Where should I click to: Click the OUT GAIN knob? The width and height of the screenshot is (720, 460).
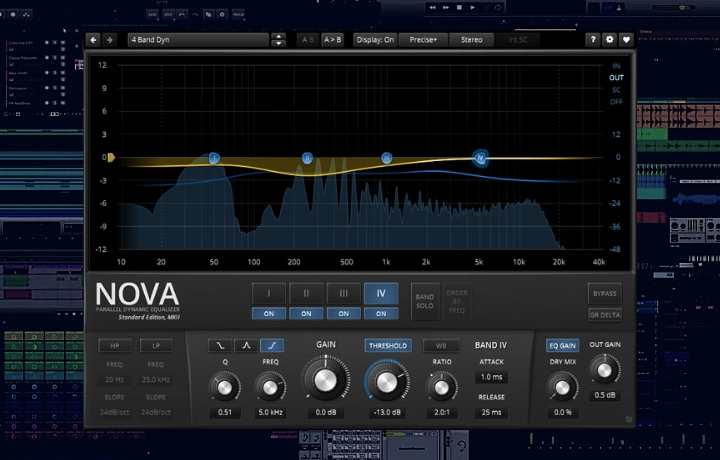[x=604, y=370]
